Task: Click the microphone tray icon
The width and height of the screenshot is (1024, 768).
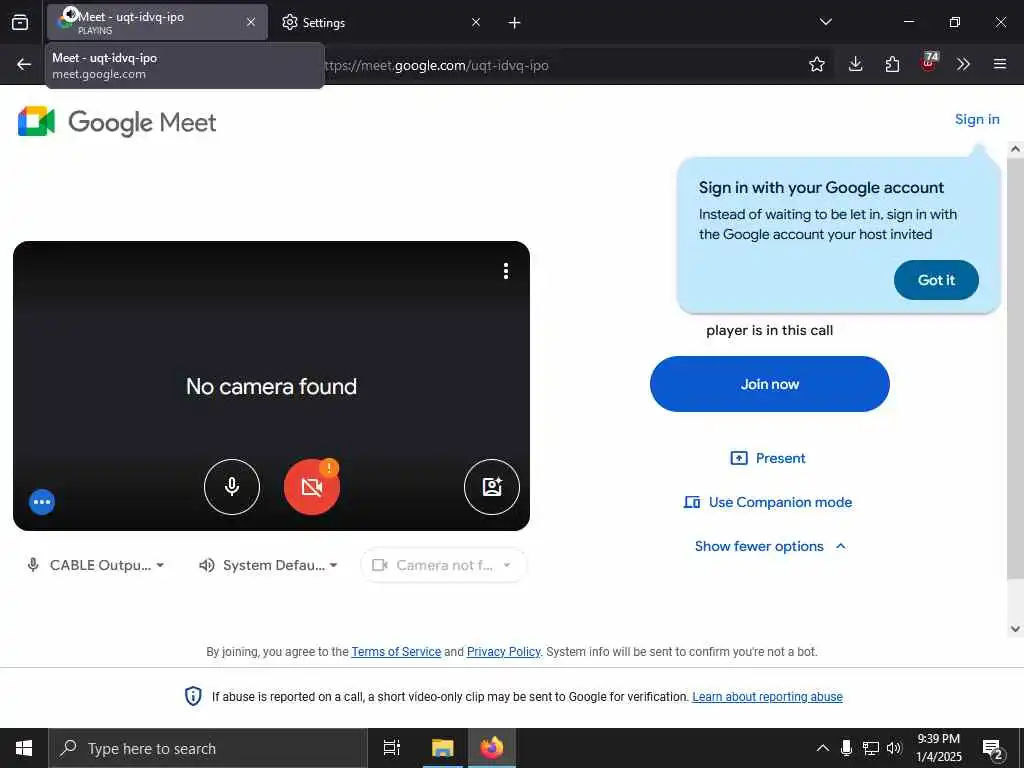Action: pyautogui.click(x=846, y=748)
